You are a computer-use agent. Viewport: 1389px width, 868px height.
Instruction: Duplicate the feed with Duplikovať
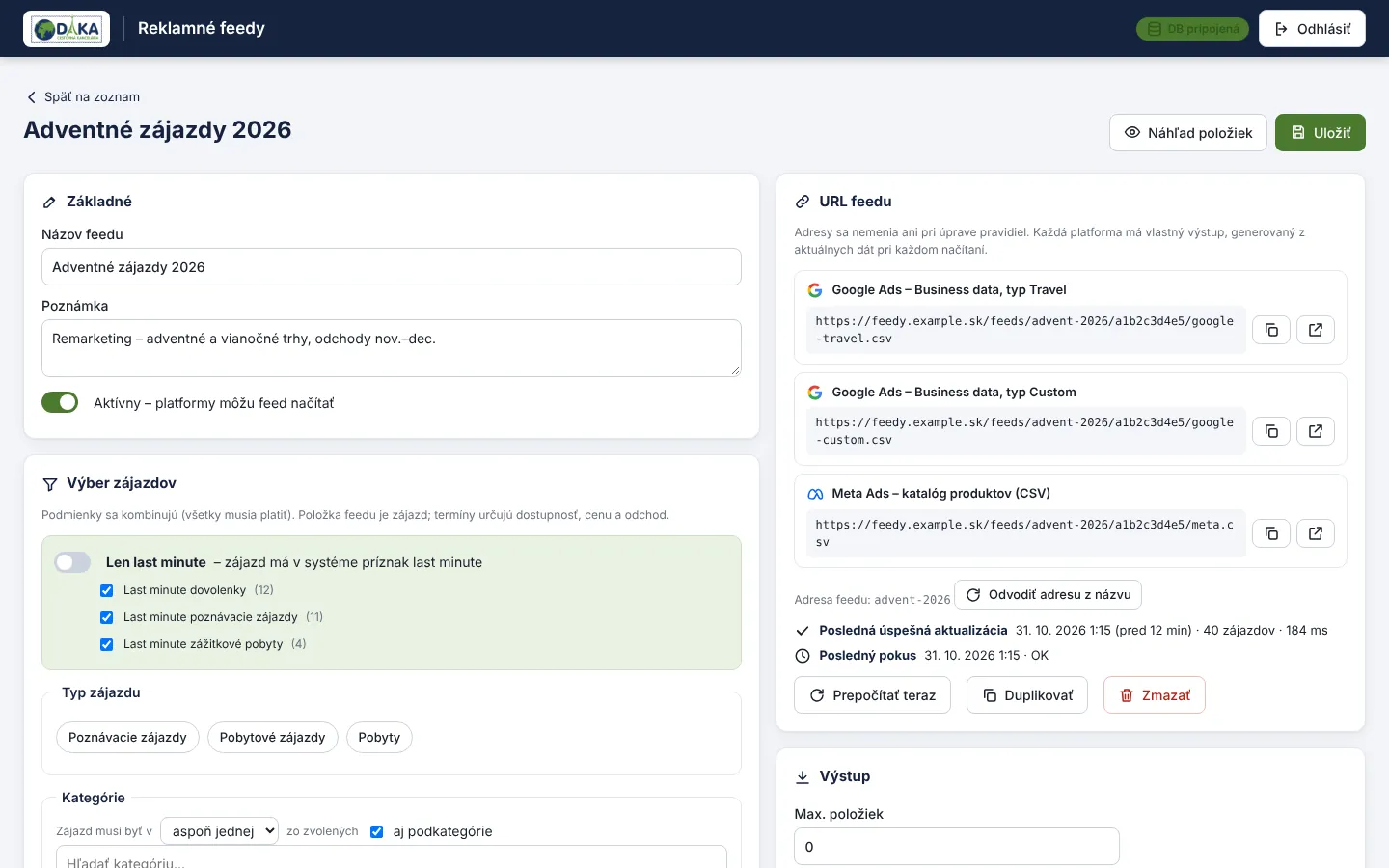1027,695
